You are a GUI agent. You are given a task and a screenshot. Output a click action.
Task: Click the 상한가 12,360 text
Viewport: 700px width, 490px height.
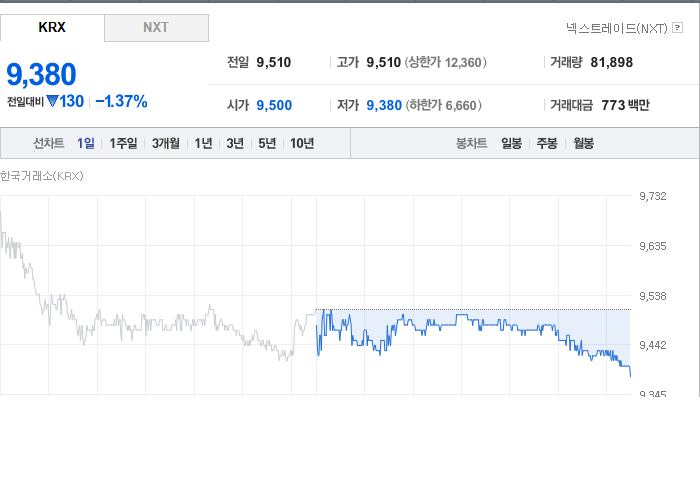click(x=446, y=62)
